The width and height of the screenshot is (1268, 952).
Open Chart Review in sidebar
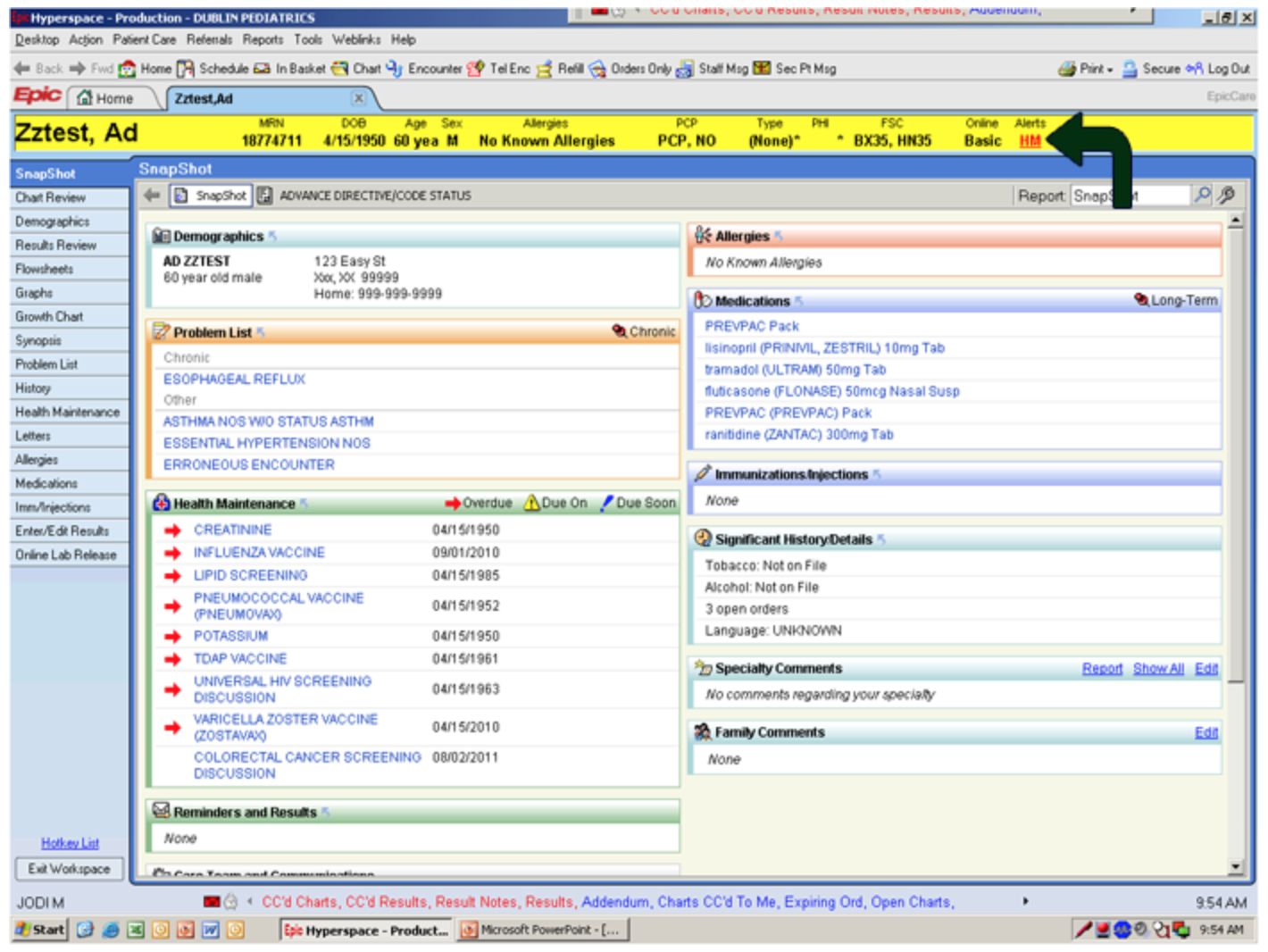tap(70, 197)
